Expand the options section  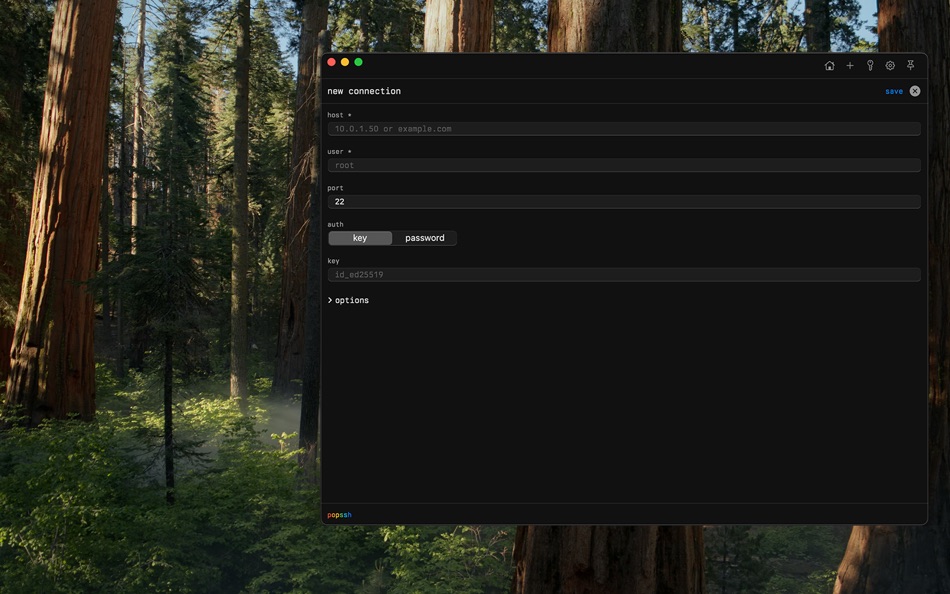point(348,300)
